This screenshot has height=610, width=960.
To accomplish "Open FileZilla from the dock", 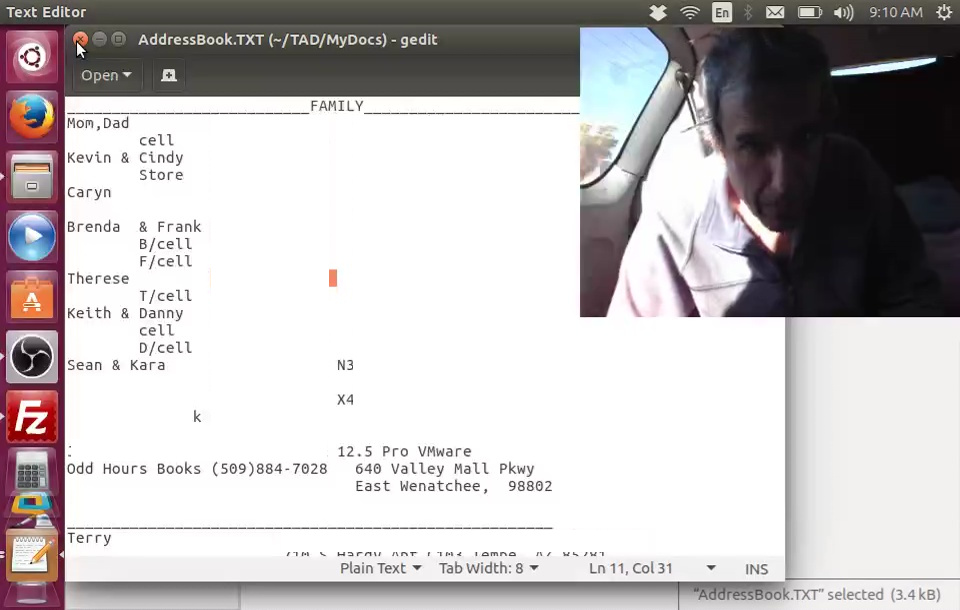I will click(32, 416).
